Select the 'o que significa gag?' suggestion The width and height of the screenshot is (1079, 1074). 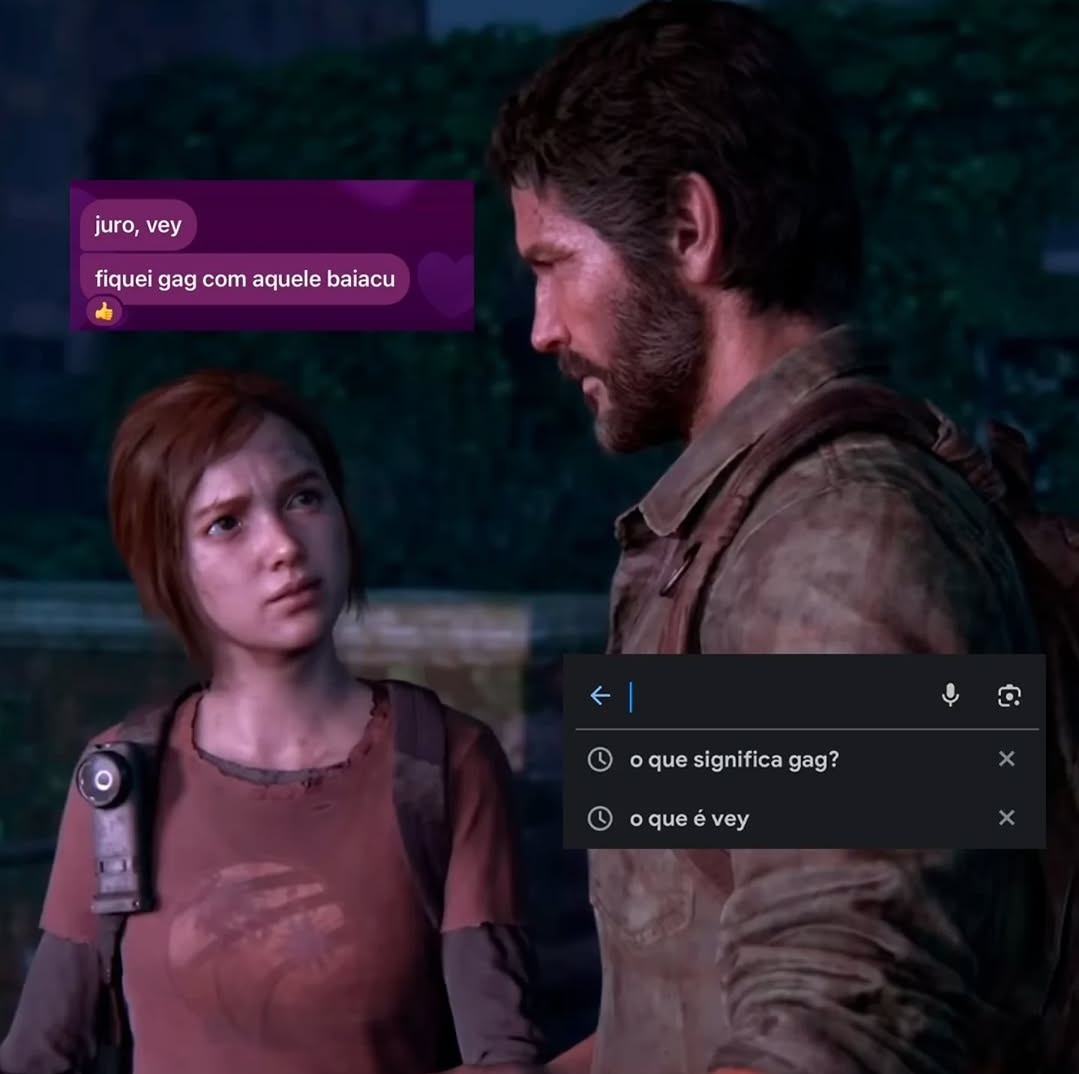pos(734,760)
